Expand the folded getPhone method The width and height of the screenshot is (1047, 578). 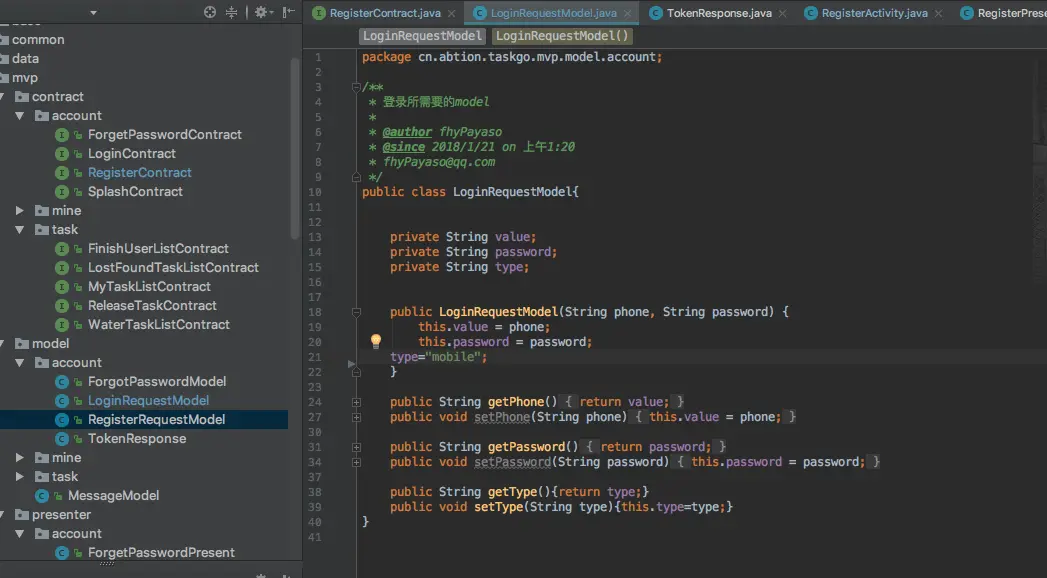click(357, 402)
